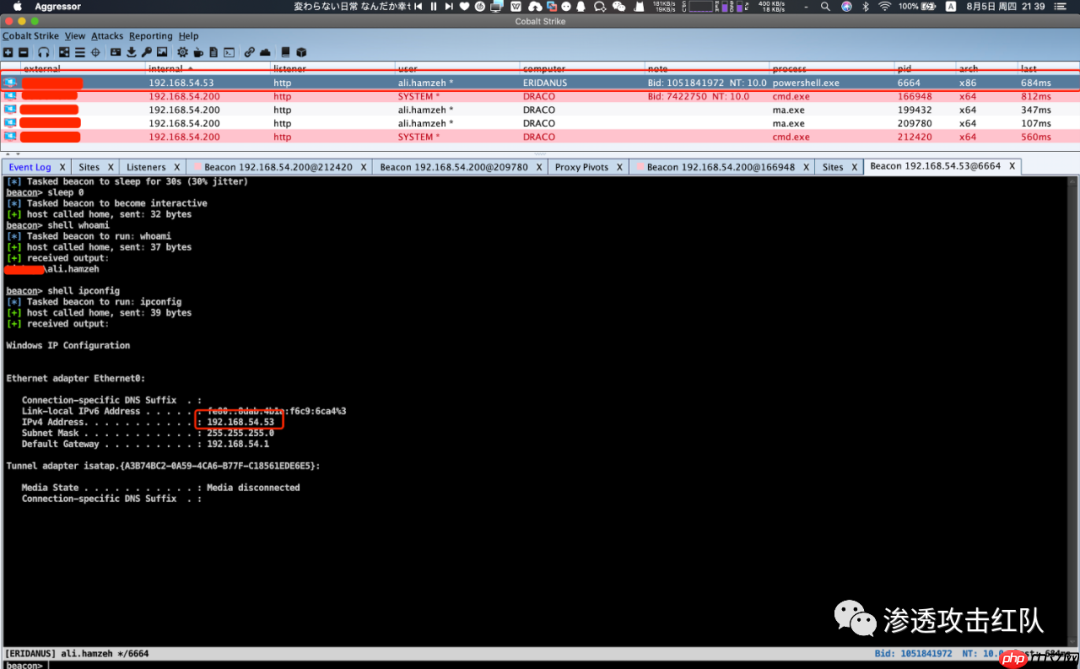The width and height of the screenshot is (1080, 669).
Task: Open the Attacks menu
Action: (x=107, y=36)
